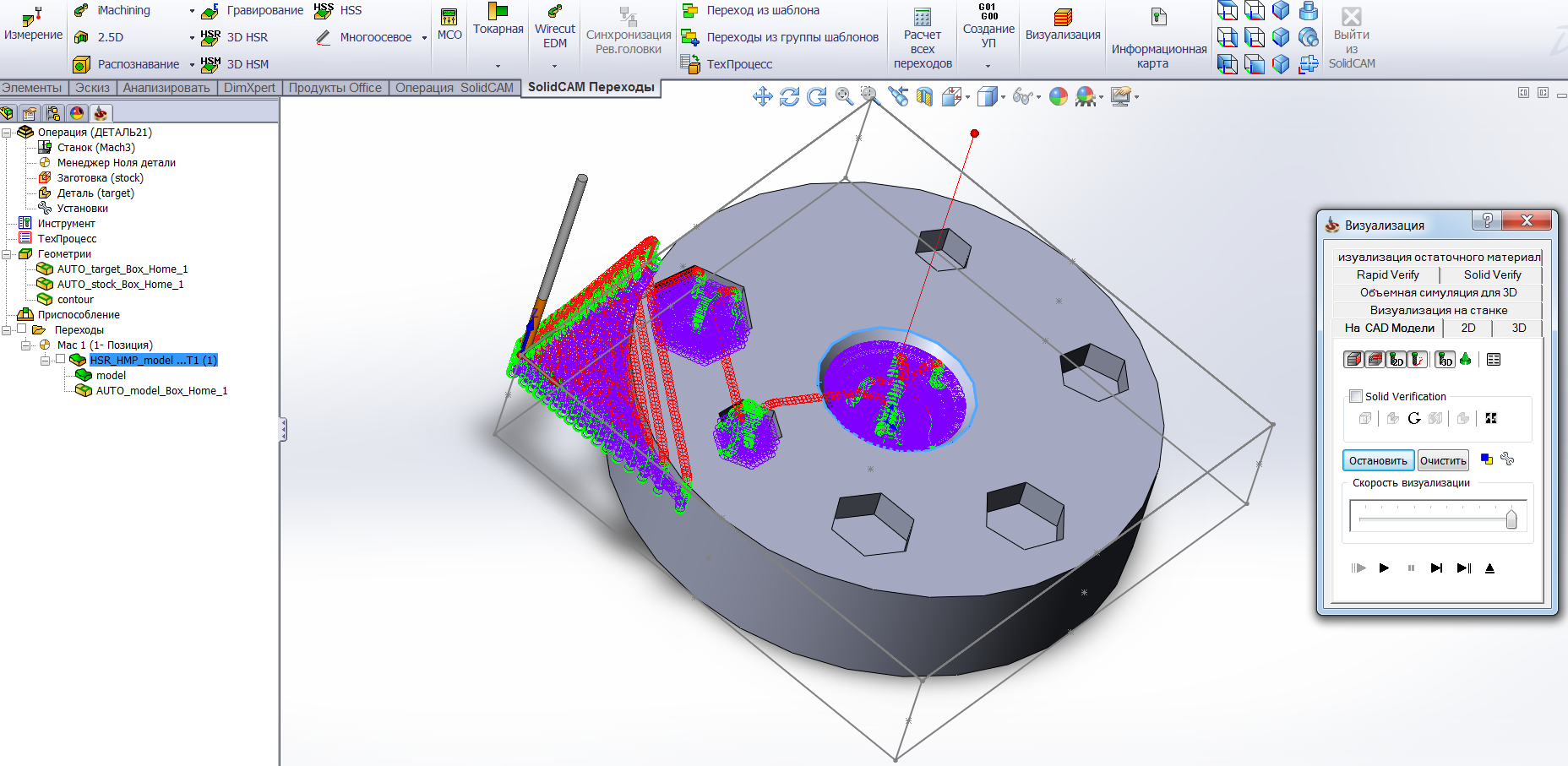Open the ТехПроцесс ribbon command
Screen dimensions: 1568x766
click(727, 64)
